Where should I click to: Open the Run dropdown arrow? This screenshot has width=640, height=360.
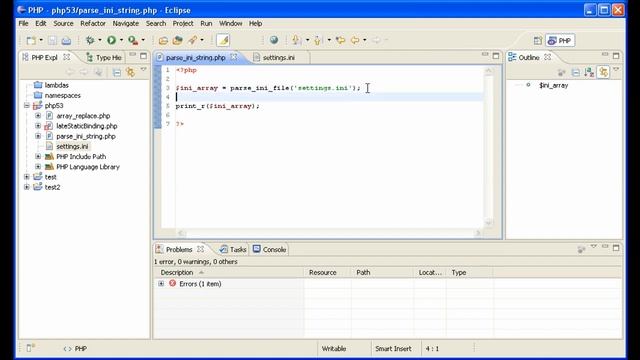tap(121, 40)
